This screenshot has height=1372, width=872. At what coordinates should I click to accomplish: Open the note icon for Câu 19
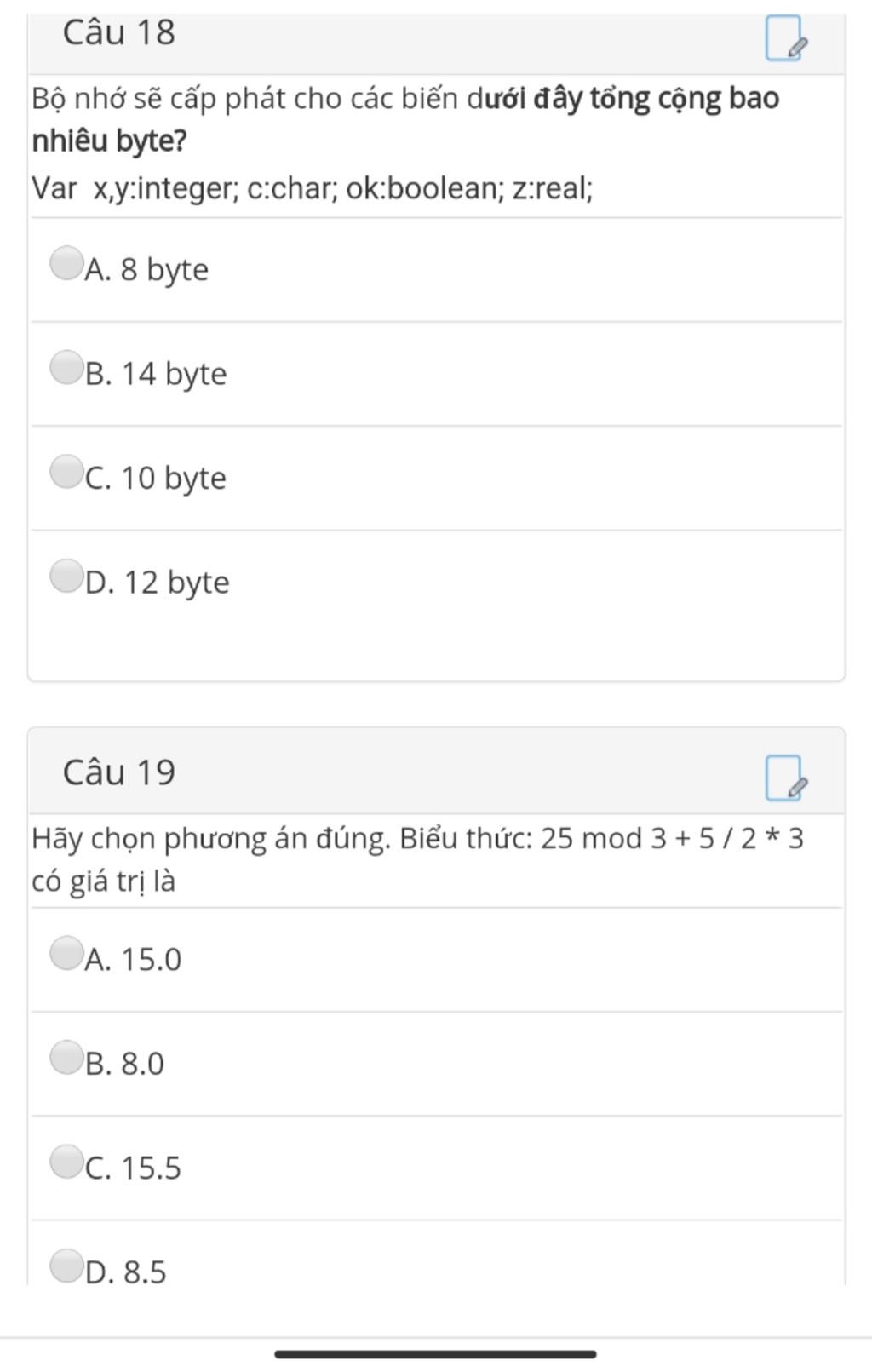(786, 778)
